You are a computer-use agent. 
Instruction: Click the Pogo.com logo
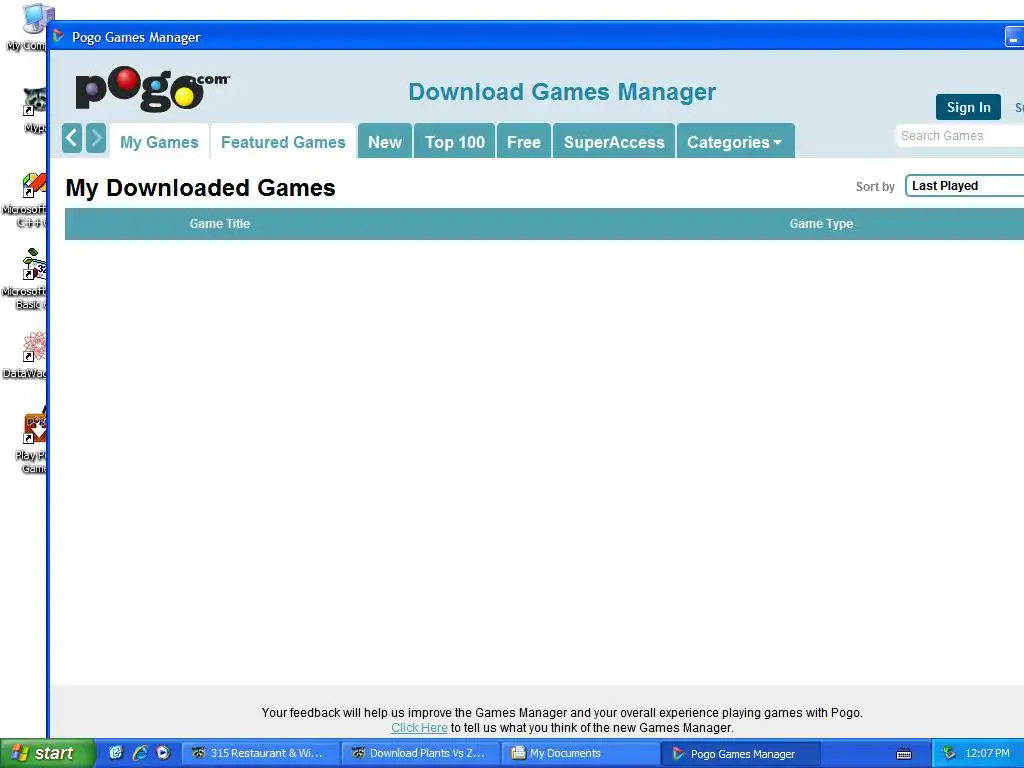tap(152, 89)
